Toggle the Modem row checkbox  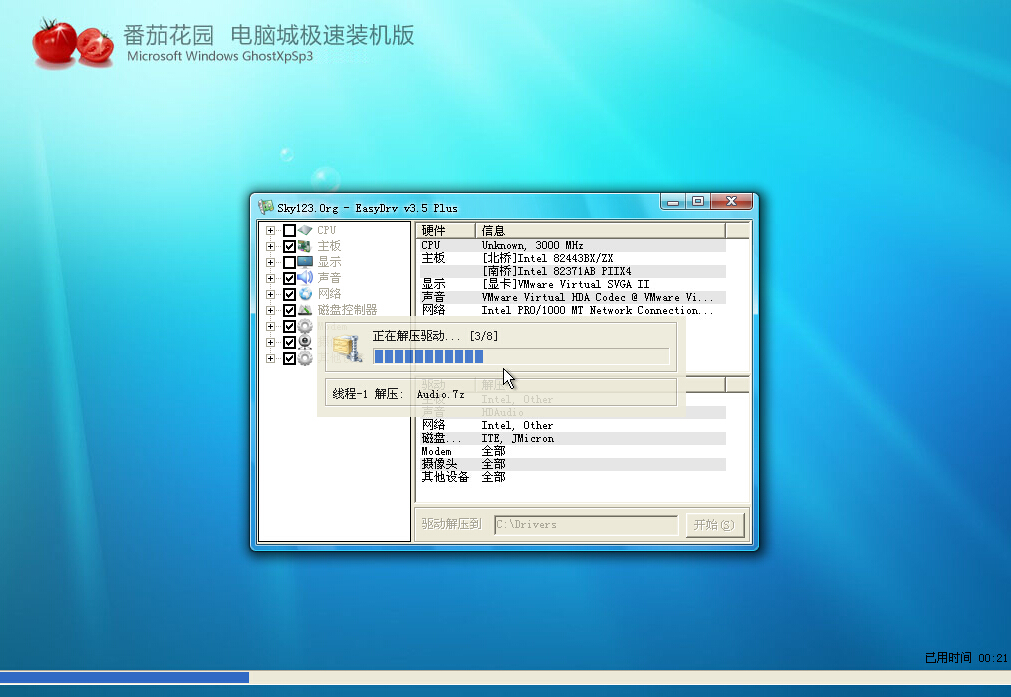click(x=290, y=326)
